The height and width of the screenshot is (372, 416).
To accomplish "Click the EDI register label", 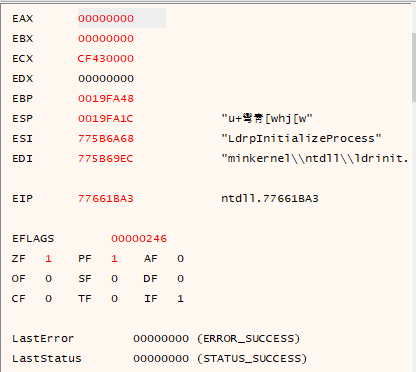I will coord(23,158).
